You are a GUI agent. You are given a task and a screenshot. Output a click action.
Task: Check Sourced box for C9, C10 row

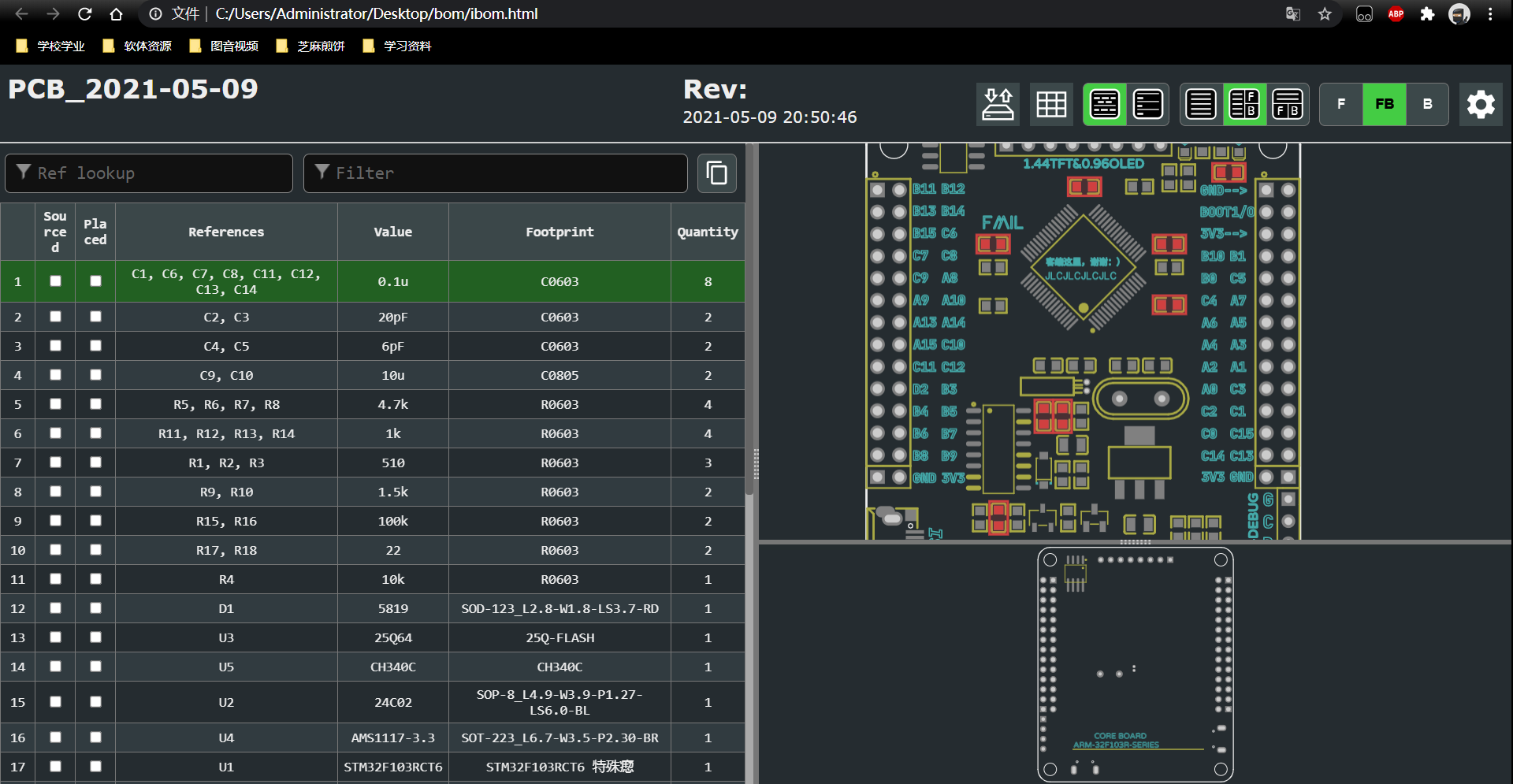[x=55, y=375]
